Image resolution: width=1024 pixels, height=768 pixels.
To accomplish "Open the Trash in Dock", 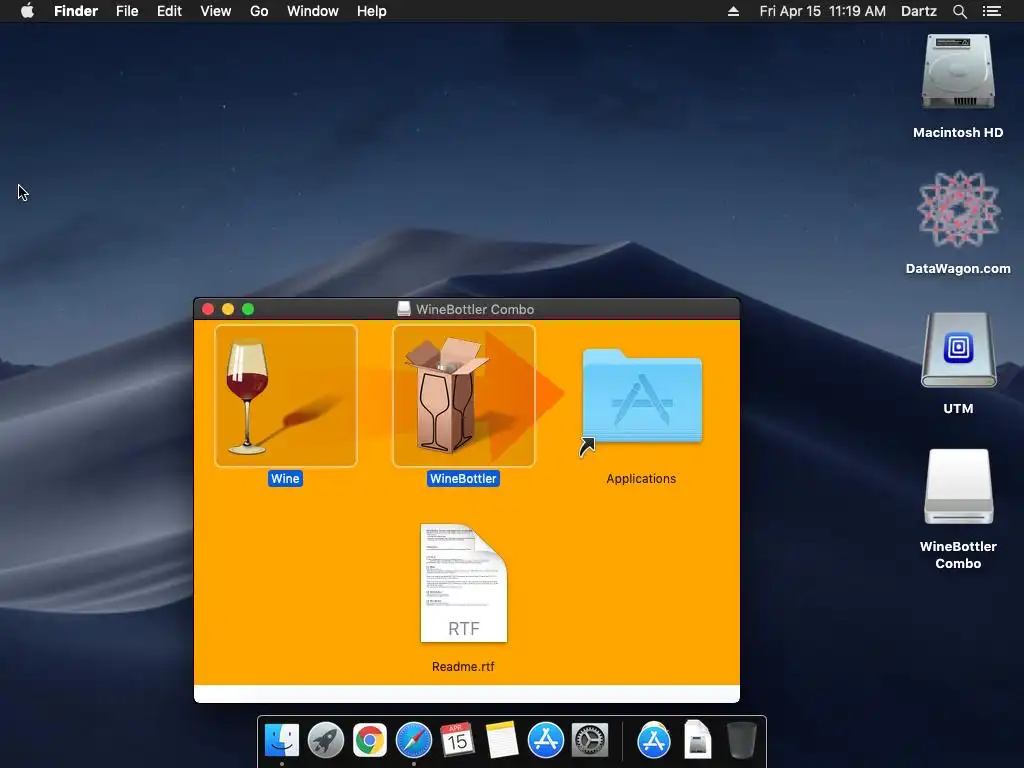I will click(742, 741).
